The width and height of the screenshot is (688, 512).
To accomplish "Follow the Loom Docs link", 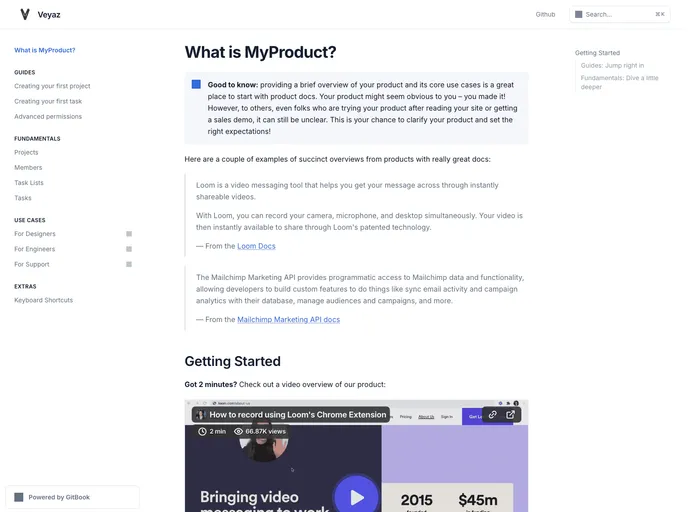I will coord(256,246).
